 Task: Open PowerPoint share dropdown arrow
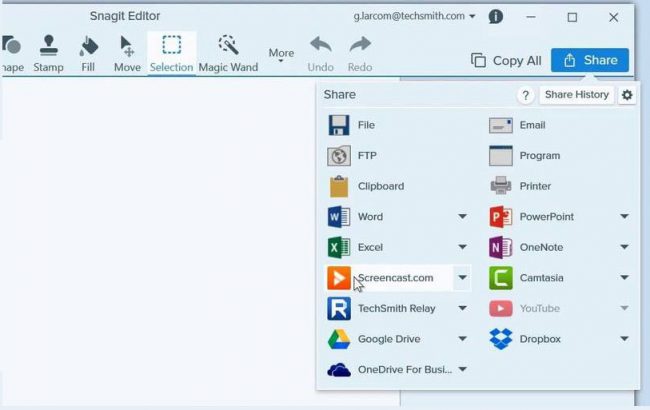tap(624, 217)
